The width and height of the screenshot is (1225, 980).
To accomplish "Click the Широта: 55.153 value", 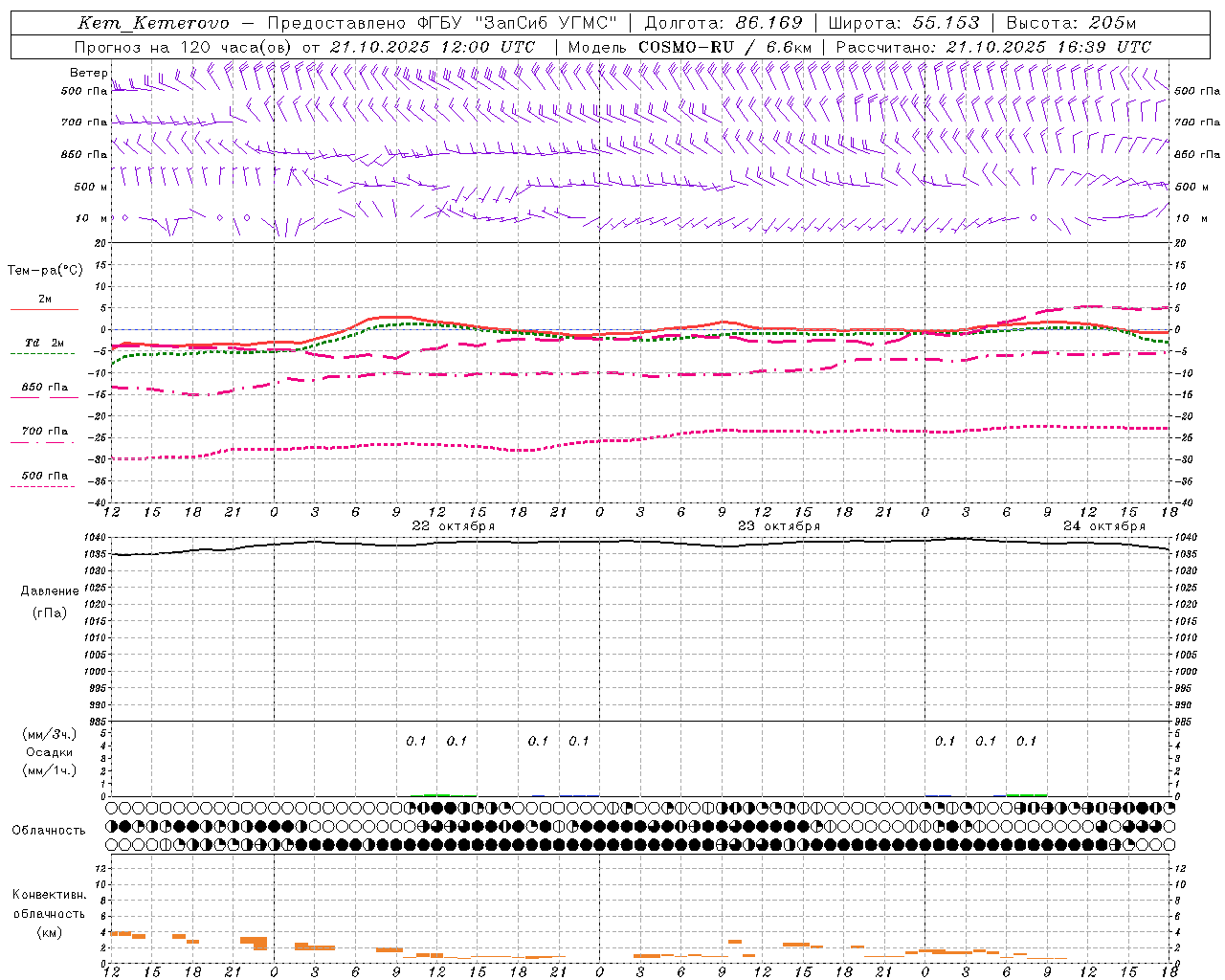I will (x=904, y=23).
